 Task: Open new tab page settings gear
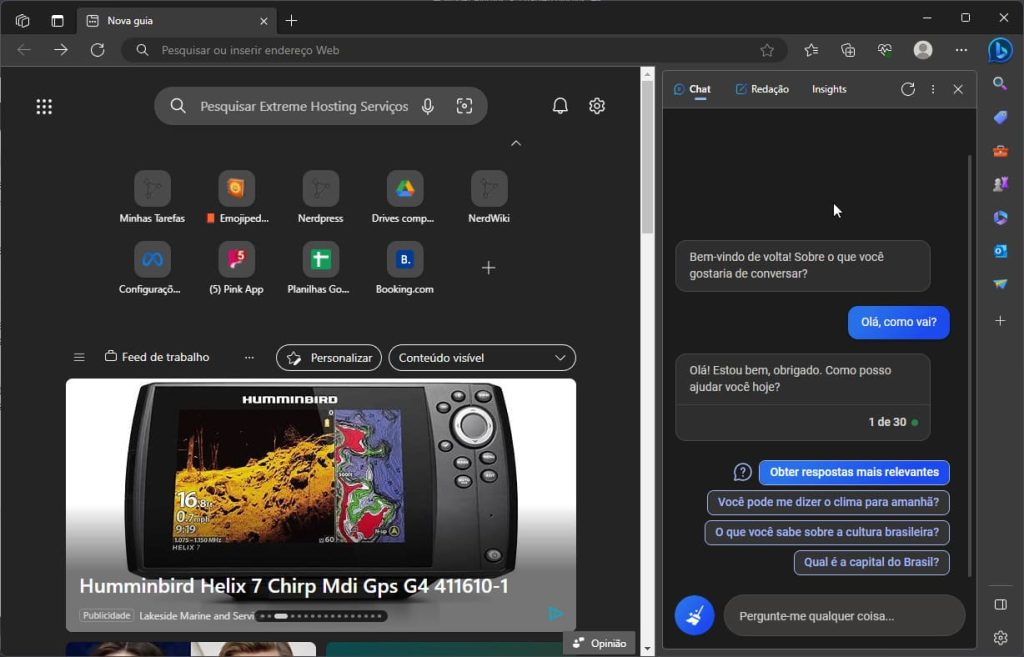(x=597, y=106)
